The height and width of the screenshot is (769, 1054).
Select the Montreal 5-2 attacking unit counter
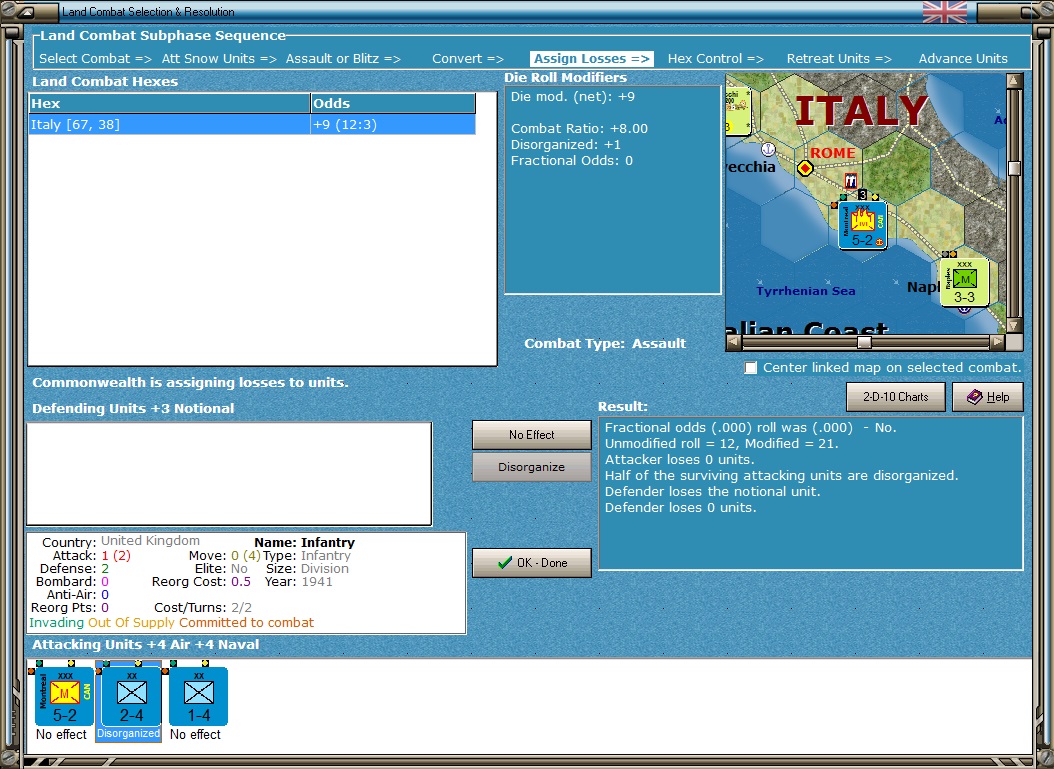[x=65, y=696]
